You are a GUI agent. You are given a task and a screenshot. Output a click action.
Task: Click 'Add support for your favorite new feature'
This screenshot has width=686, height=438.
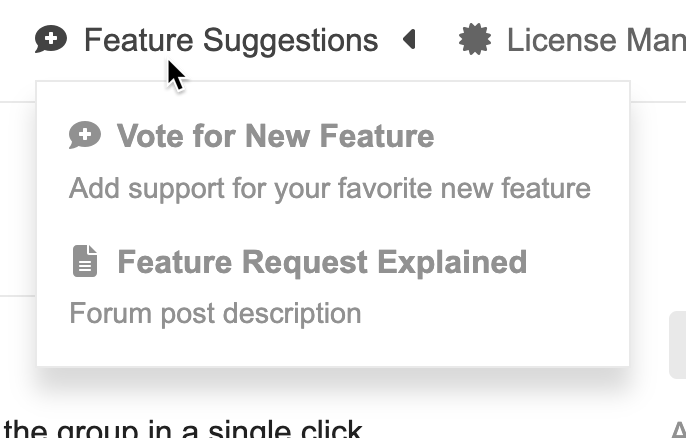pyautogui.click(x=329, y=188)
